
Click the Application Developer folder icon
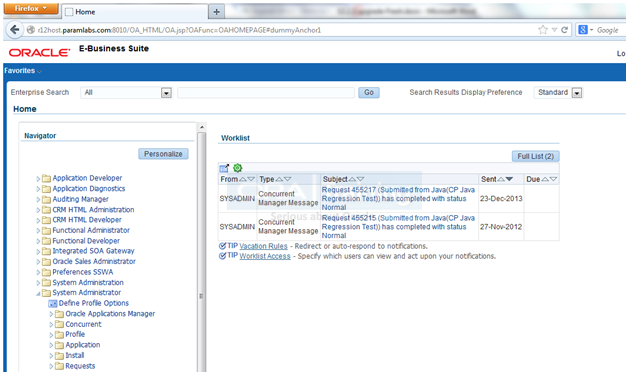46,178
